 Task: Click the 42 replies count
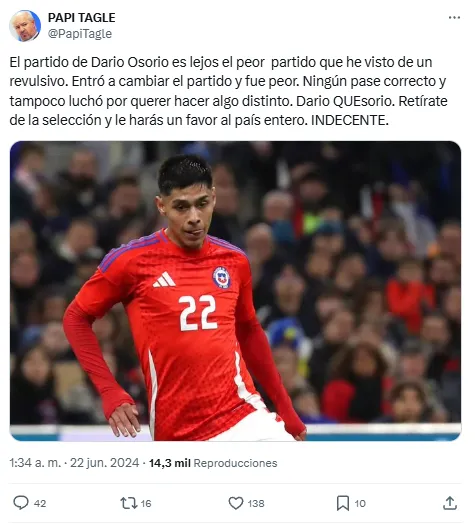[x=40, y=503]
